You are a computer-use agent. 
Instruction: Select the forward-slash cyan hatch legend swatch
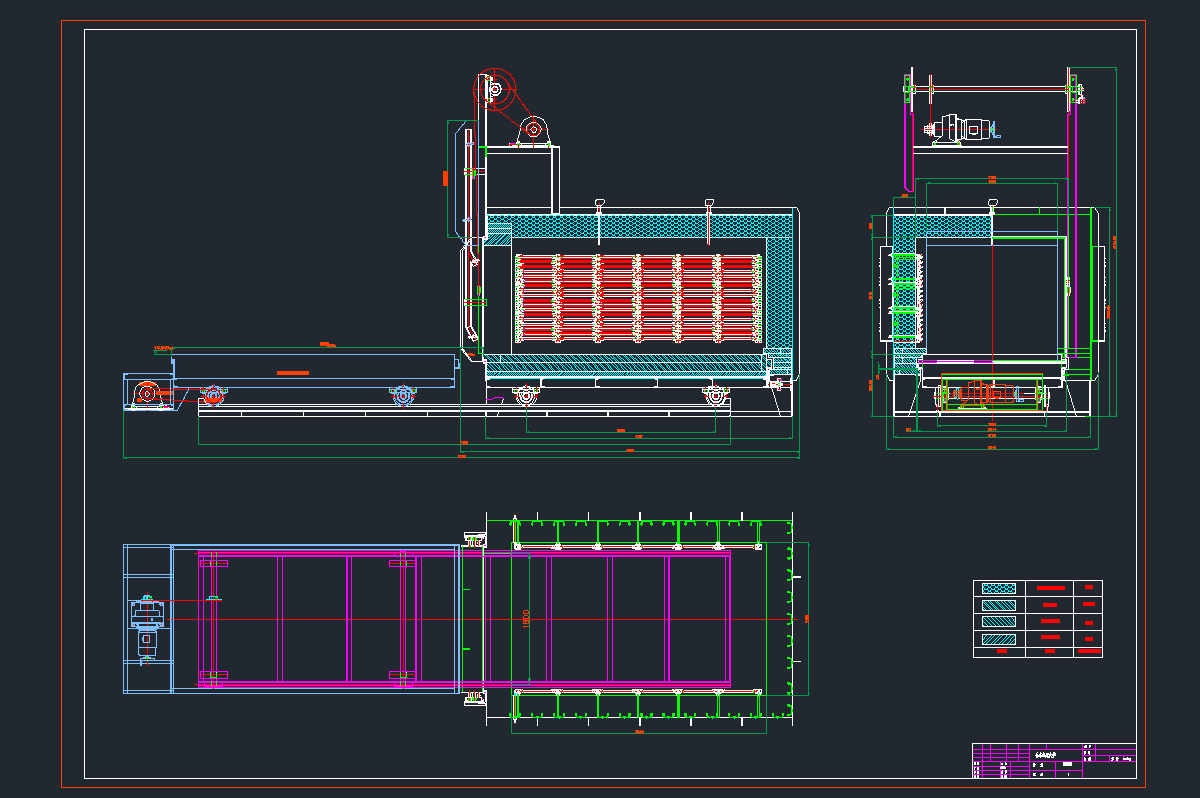coord(999,638)
